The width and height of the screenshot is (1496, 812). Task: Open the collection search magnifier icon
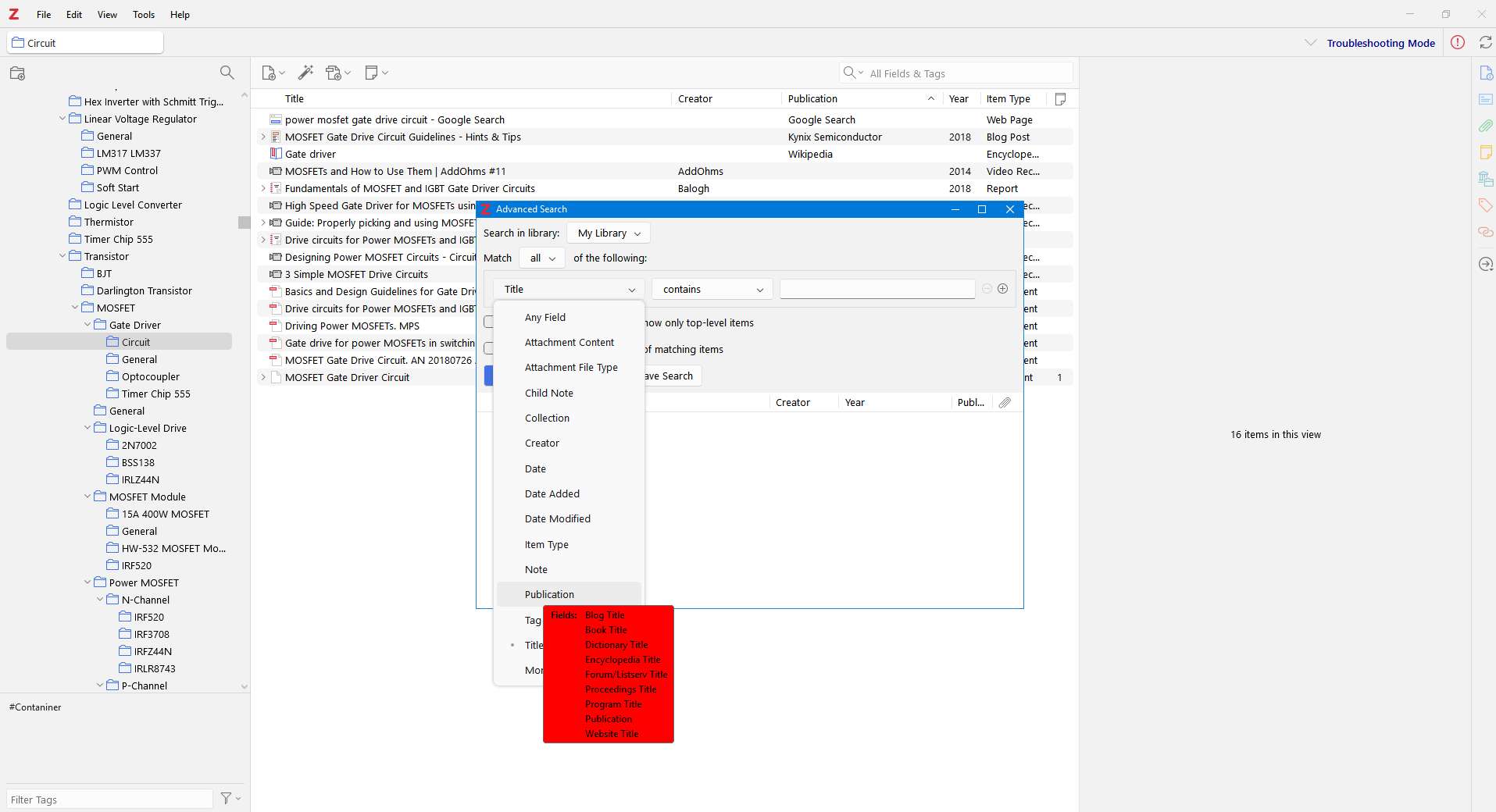tap(227, 73)
